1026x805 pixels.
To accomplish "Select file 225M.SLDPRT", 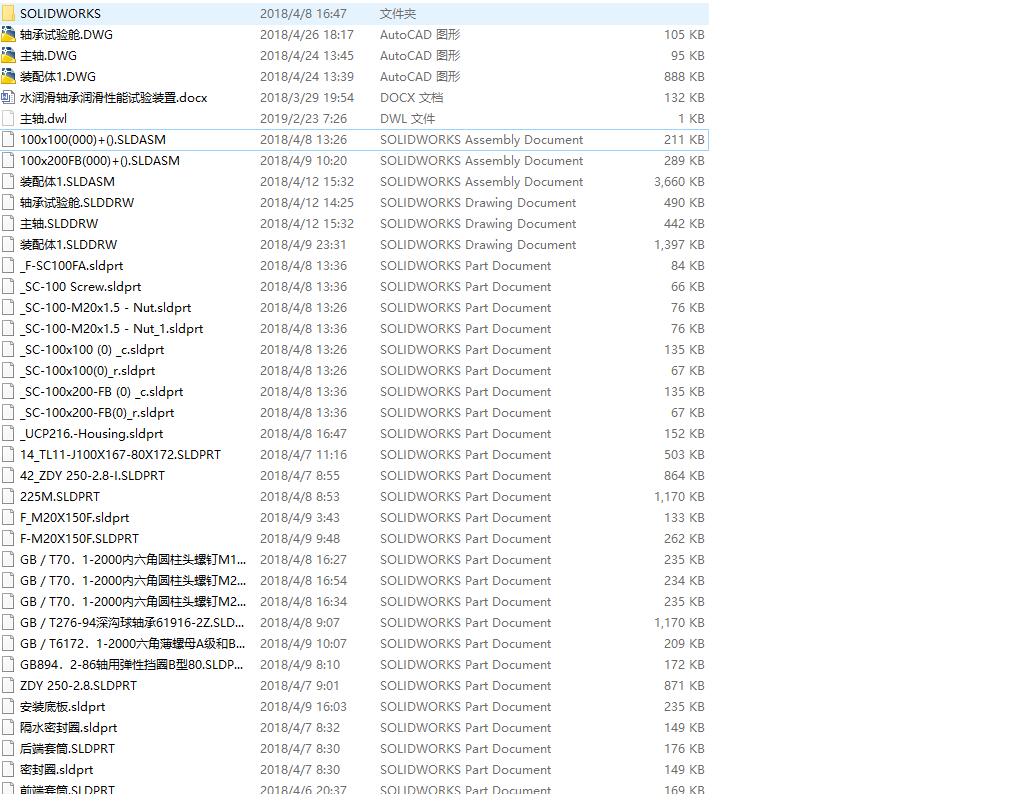I will (60, 496).
